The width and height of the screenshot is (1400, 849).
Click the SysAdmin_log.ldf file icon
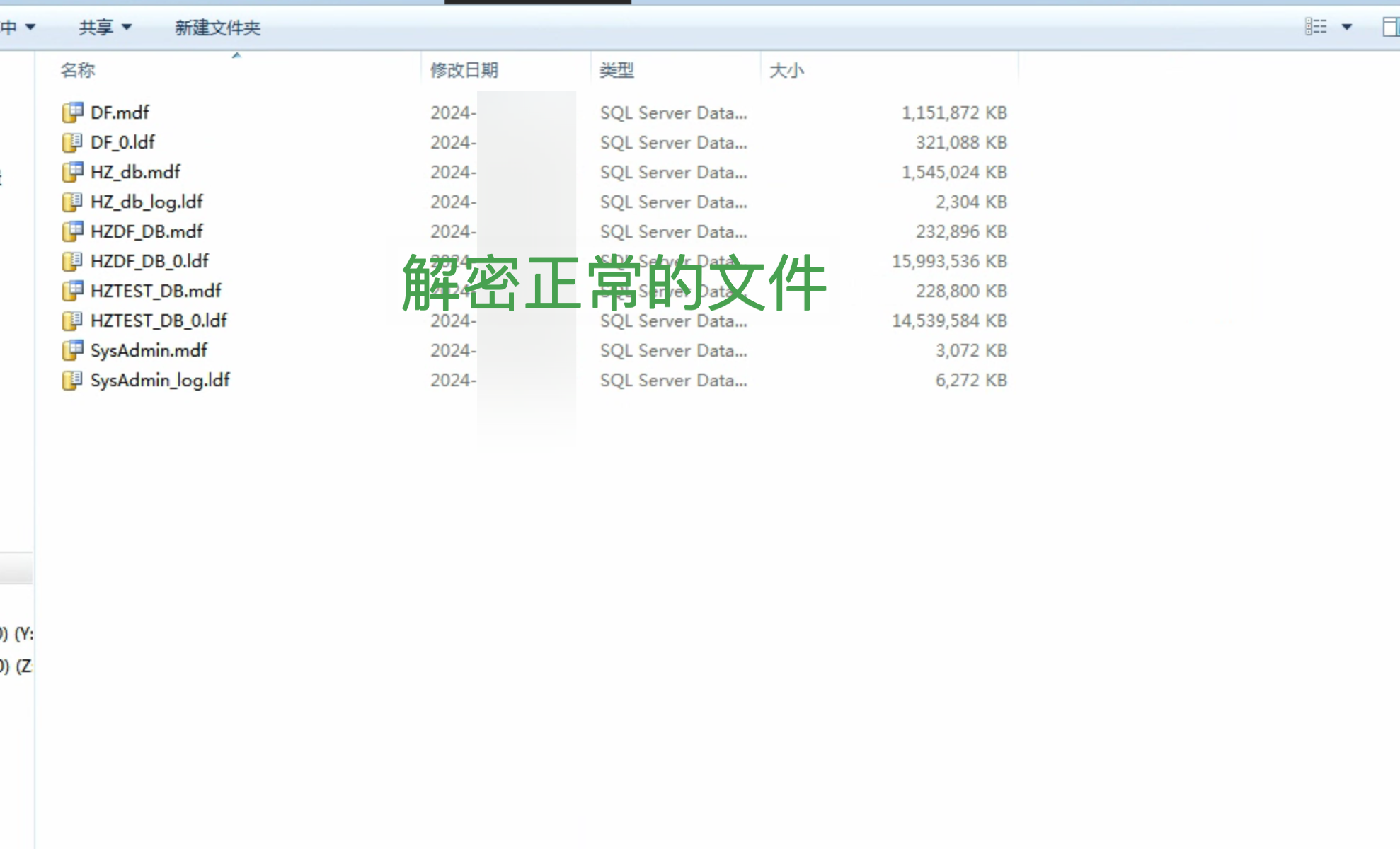72,380
